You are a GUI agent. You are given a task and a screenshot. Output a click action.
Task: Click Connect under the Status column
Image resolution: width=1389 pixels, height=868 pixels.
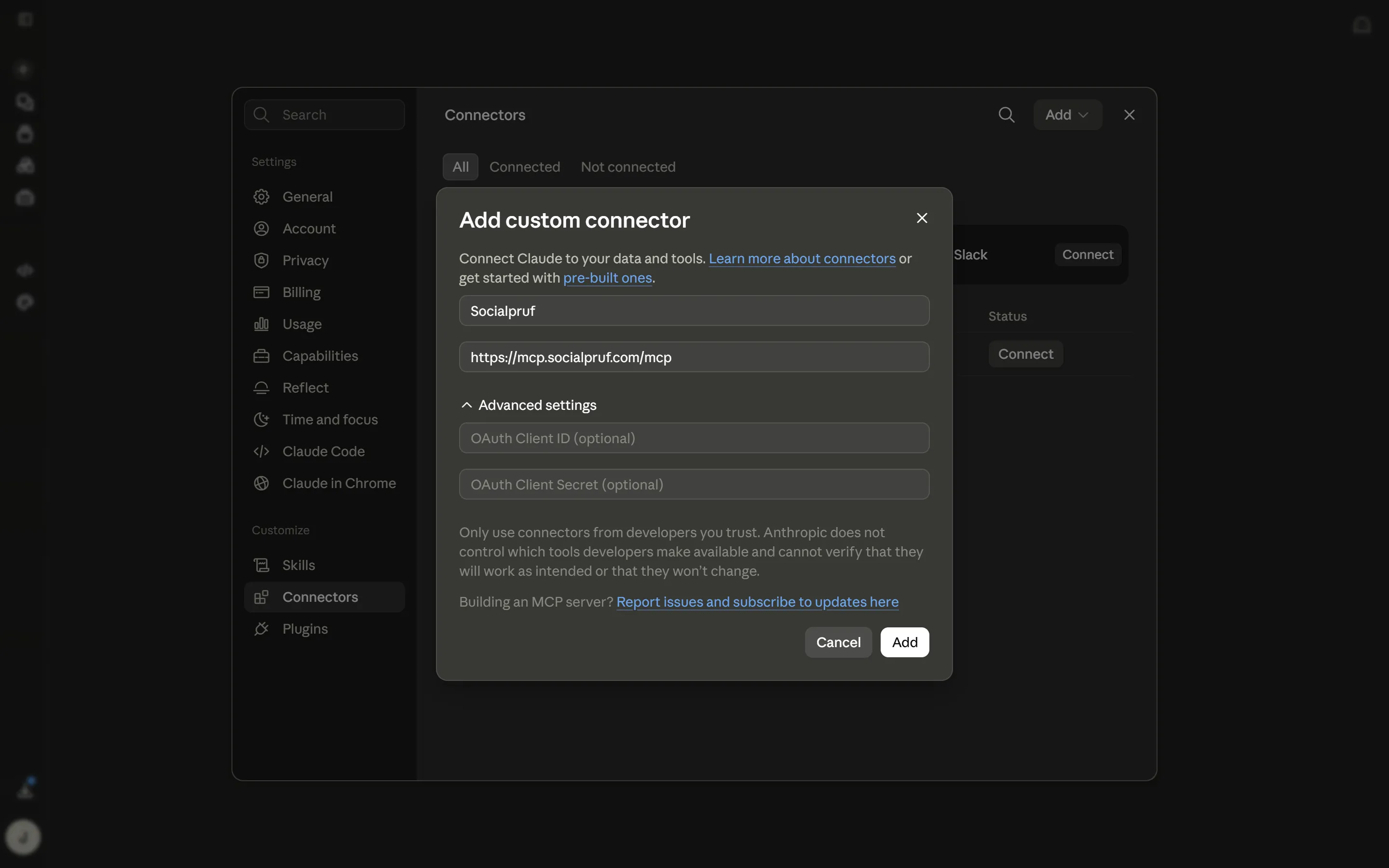point(1025,354)
